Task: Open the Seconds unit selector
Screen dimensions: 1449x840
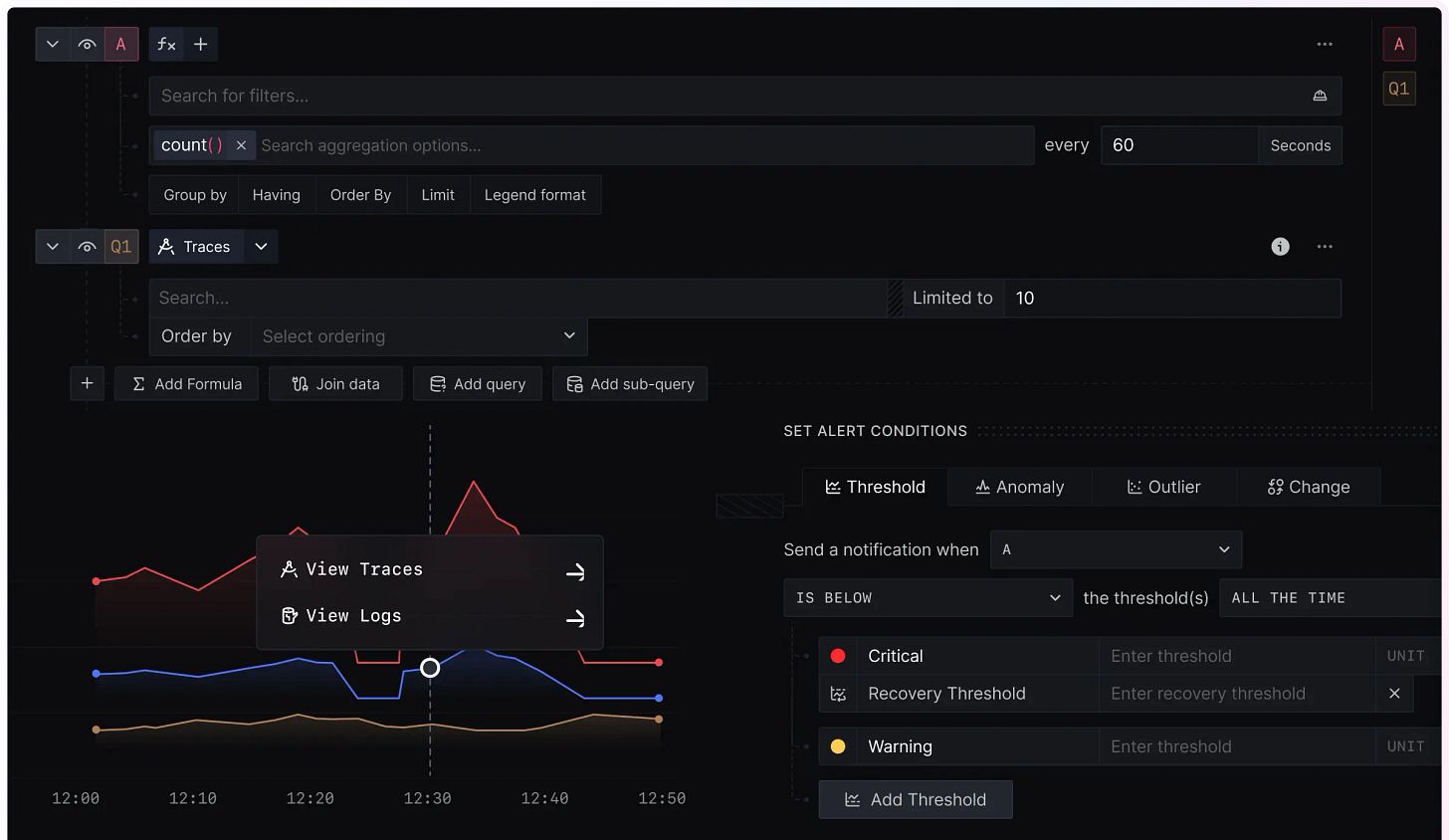Action: (x=1300, y=145)
